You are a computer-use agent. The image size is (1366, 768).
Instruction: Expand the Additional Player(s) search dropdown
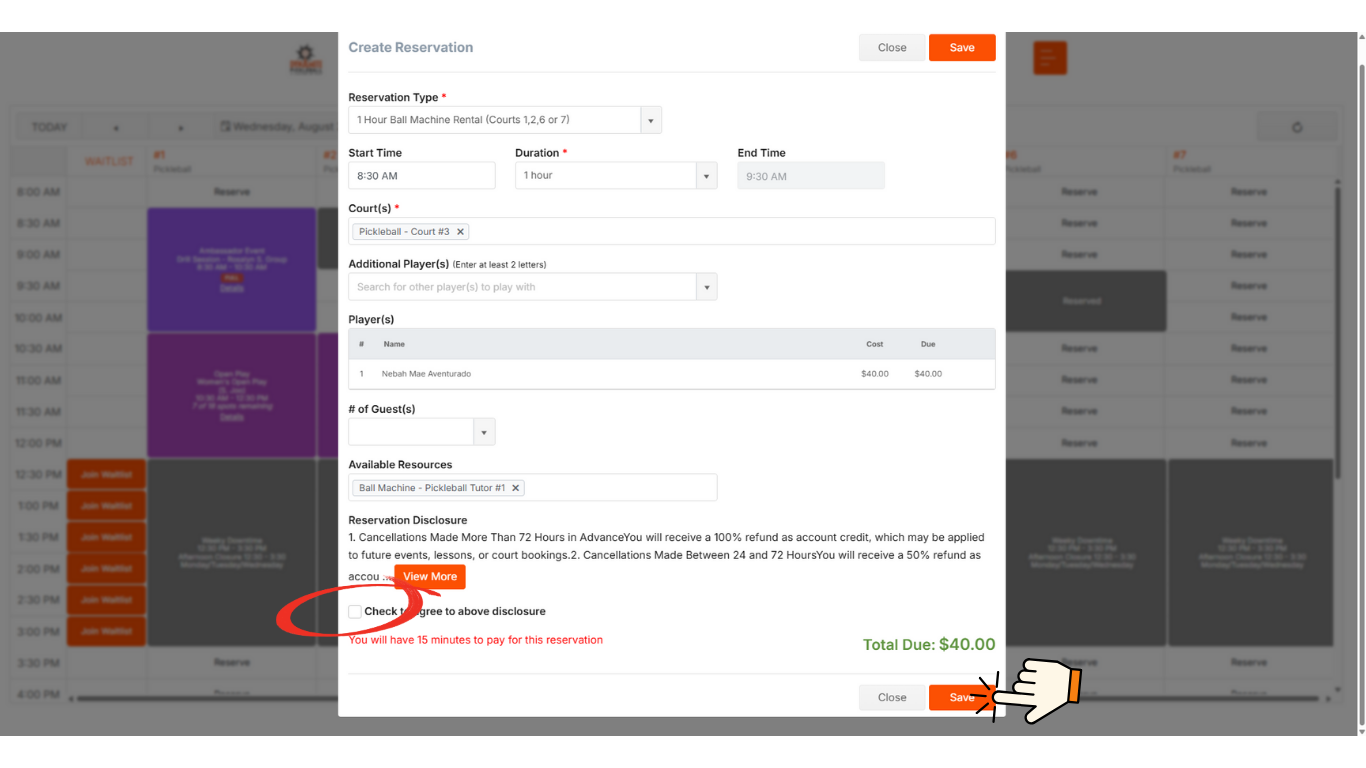pyautogui.click(x=707, y=286)
